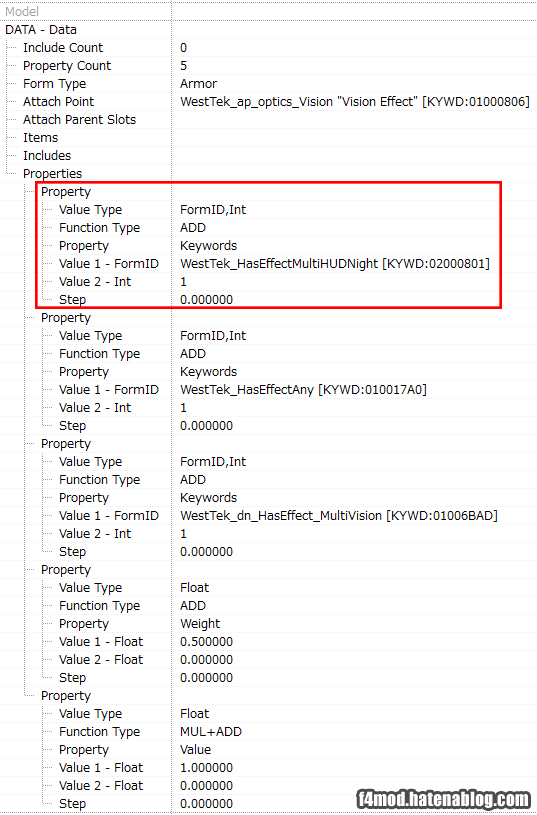Select the DATA - Data tree node
Viewport: 537px width, 815px height.
[41, 30]
